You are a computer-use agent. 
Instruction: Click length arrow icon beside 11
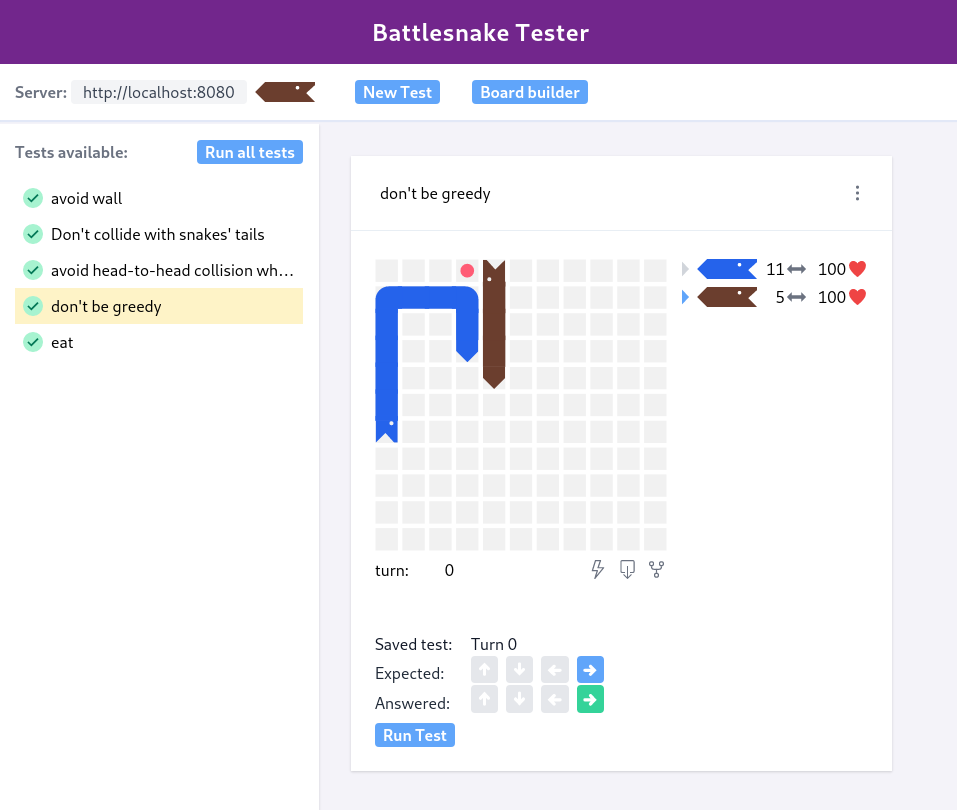[x=796, y=269]
